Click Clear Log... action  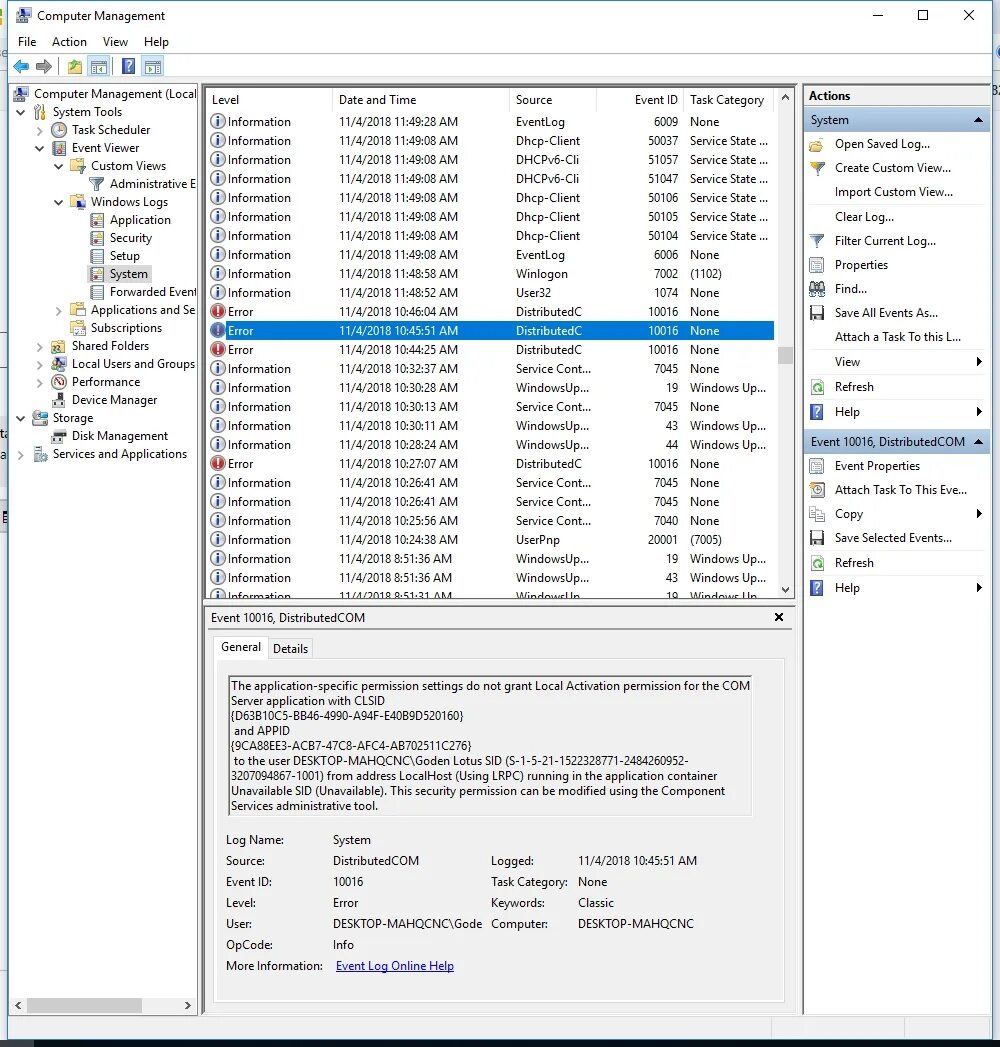click(x=864, y=216)
